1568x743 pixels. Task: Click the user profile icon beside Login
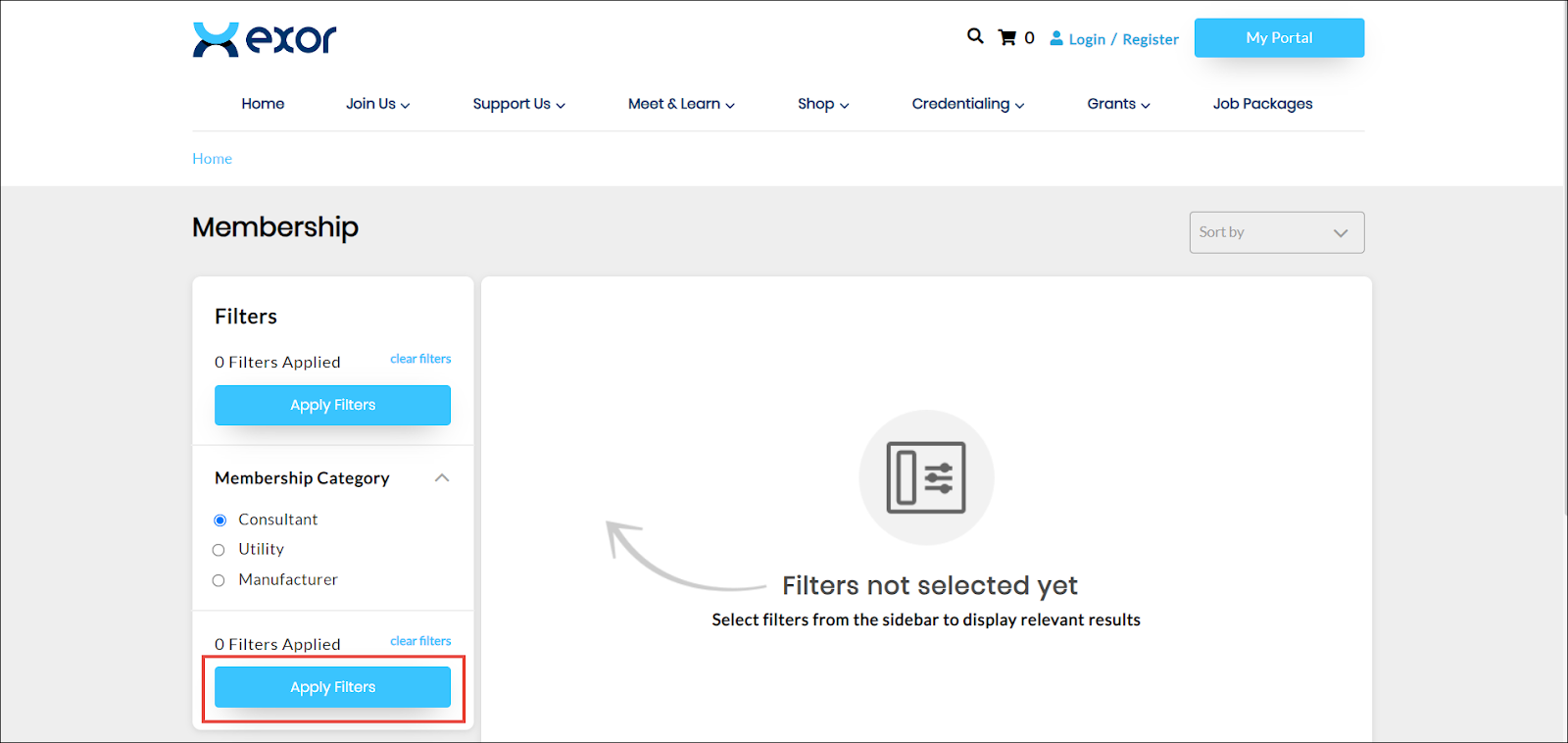coord(1056,38)
